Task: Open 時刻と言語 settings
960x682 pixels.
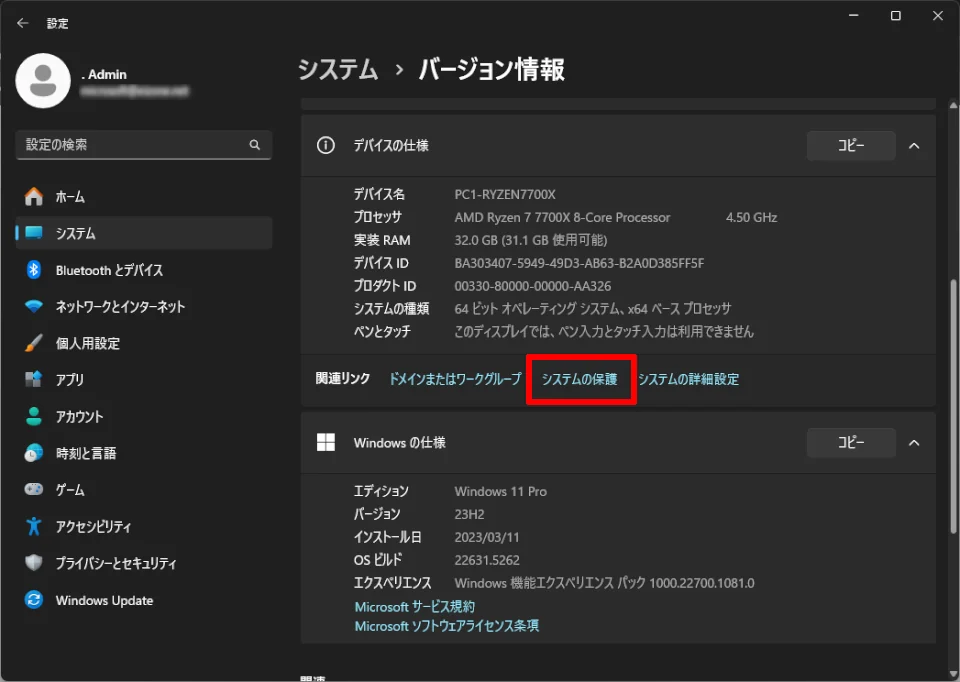Action: 144,453
